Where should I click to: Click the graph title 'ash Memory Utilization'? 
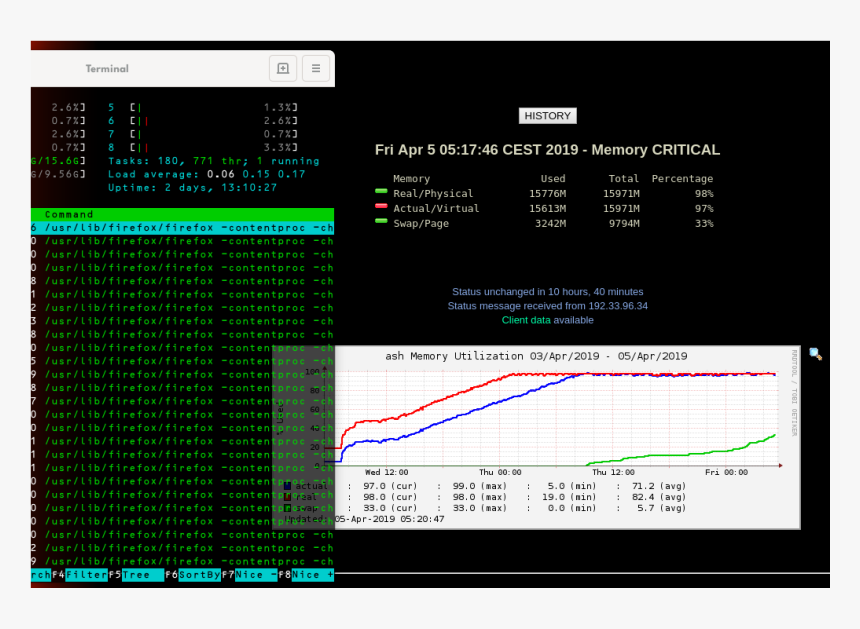[454, 356]
